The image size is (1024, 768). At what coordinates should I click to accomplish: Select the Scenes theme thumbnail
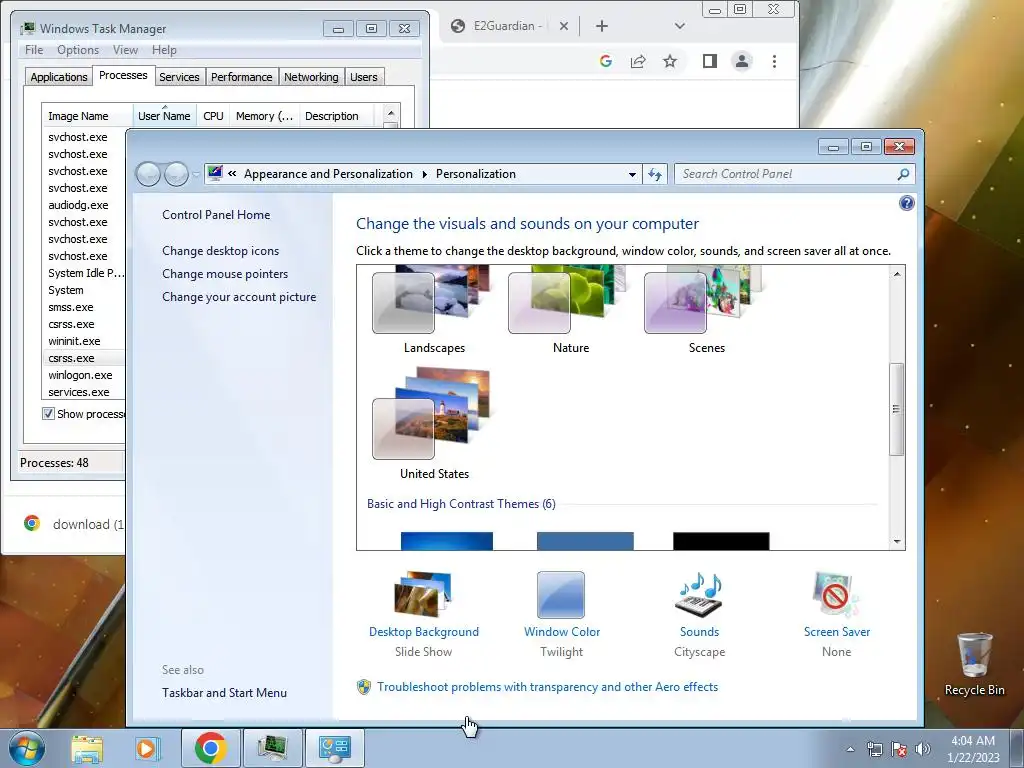coord(704,300)
